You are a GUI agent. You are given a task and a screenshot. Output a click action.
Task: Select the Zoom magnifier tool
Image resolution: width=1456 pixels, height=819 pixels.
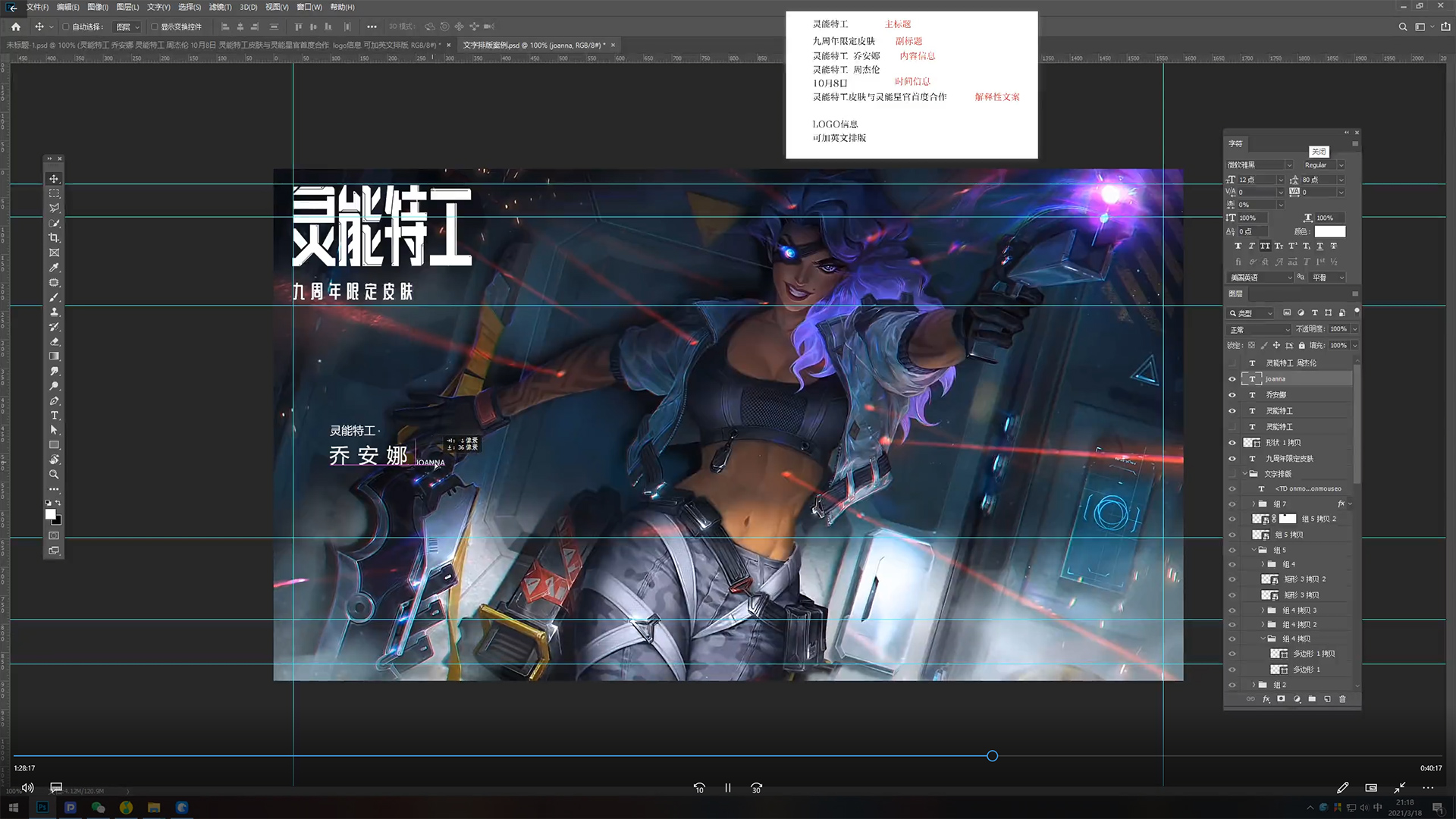[x=54, y=475]
